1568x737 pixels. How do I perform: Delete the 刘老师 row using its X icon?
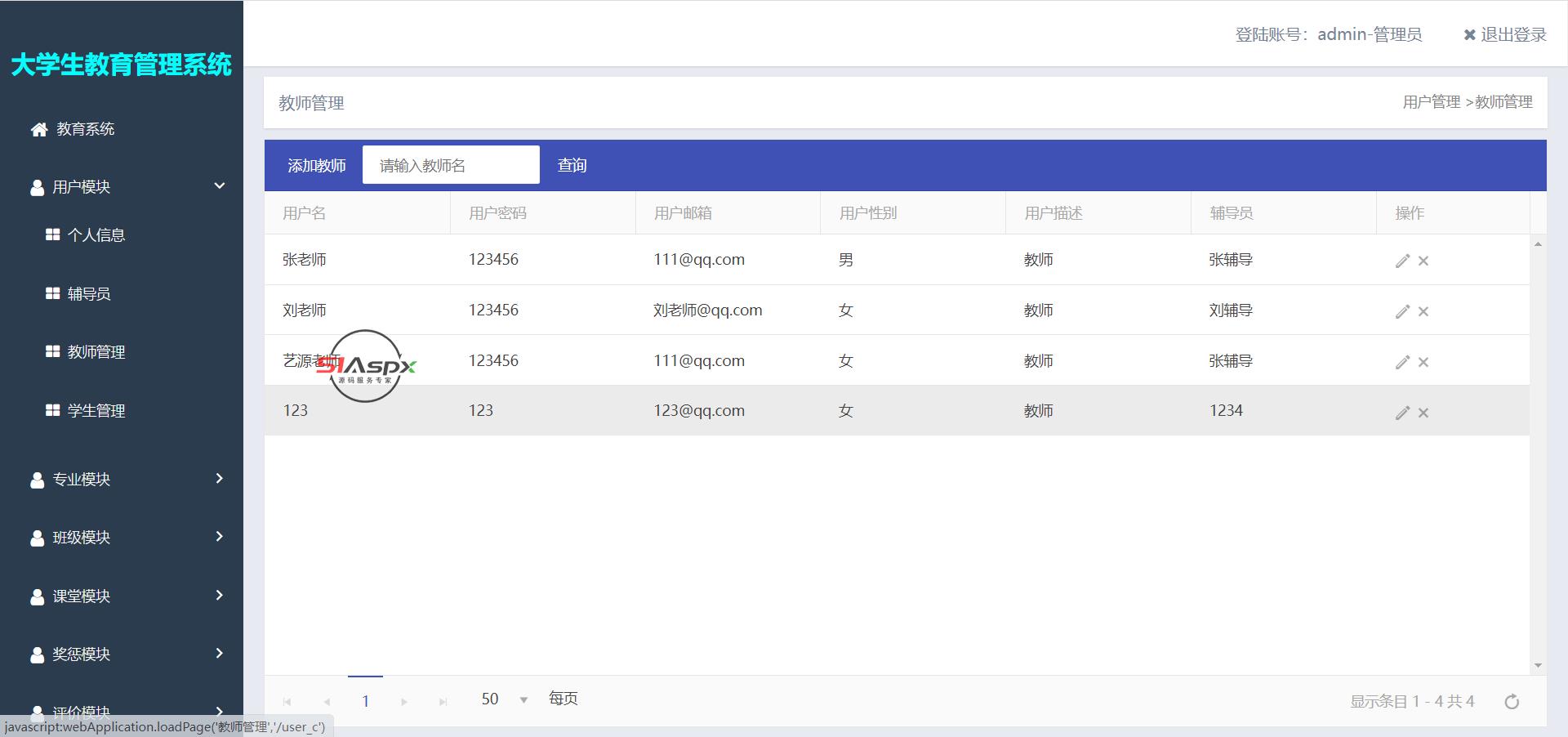pos(1423,311)
